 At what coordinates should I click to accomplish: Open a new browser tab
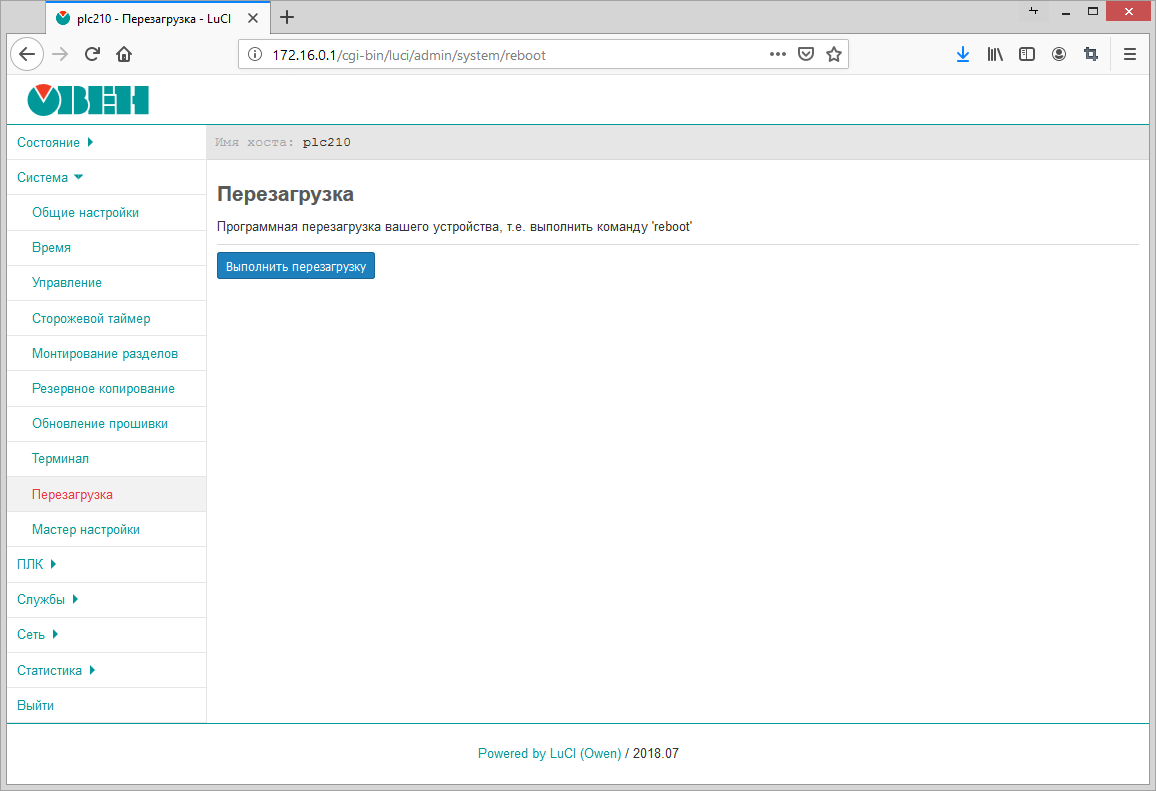[x=287, y=17]
